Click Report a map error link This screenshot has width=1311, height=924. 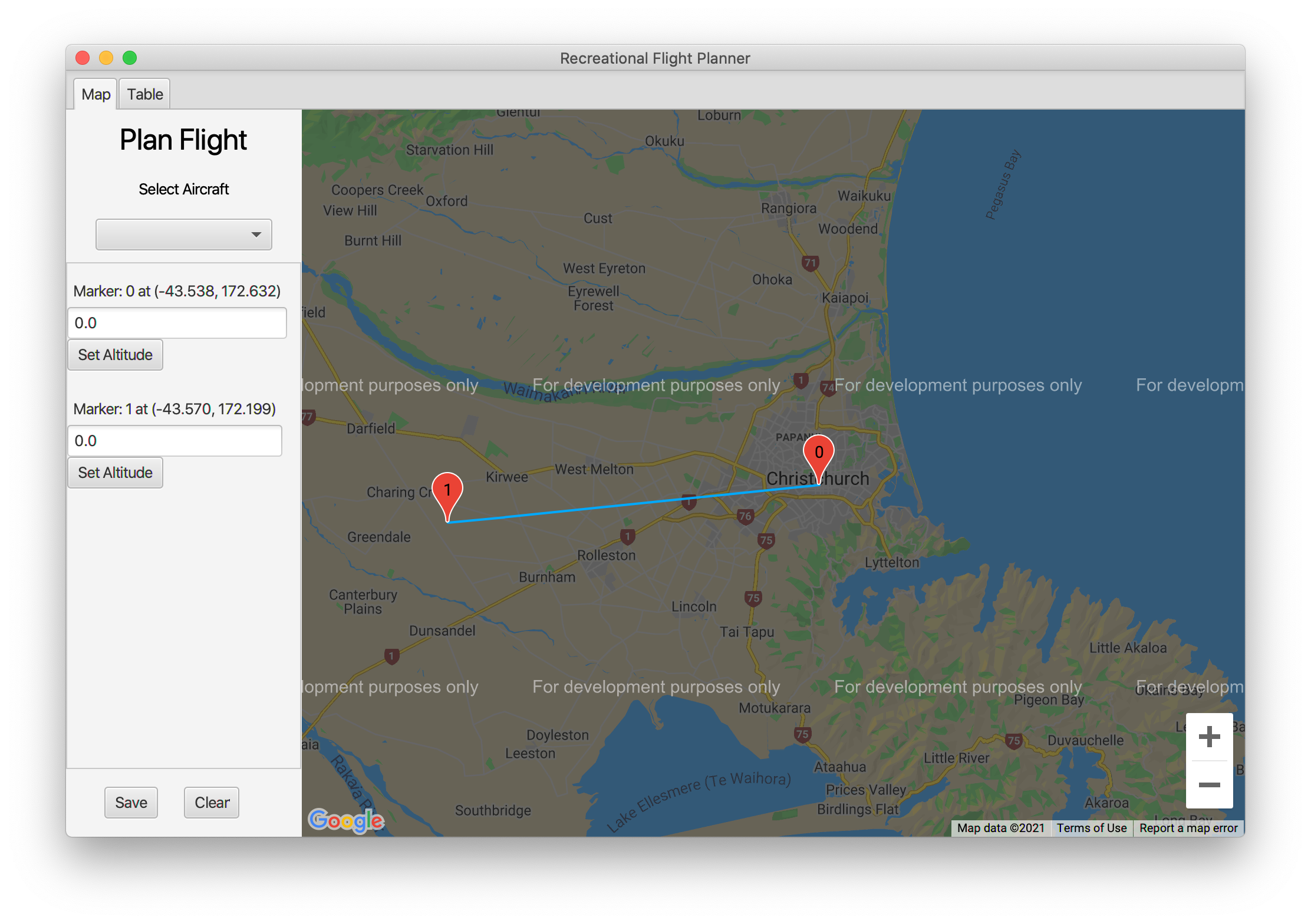[1188, 828]
